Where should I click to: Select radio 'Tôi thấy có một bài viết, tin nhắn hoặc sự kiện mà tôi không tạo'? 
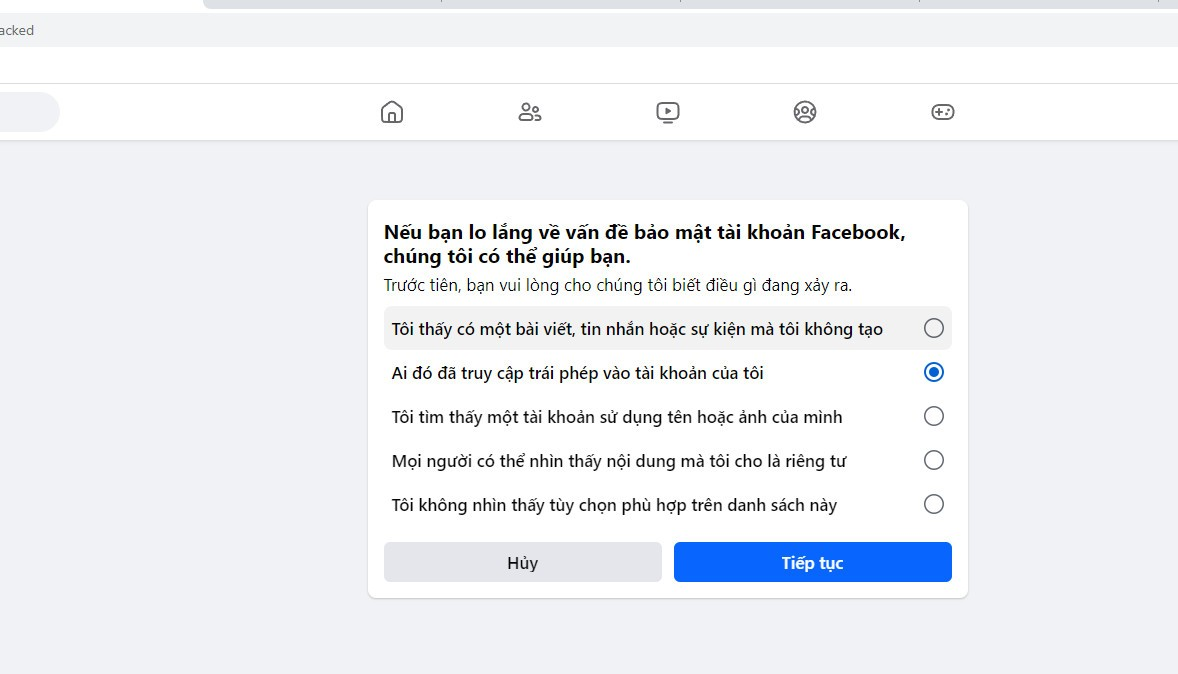click(x=933, y=327)
